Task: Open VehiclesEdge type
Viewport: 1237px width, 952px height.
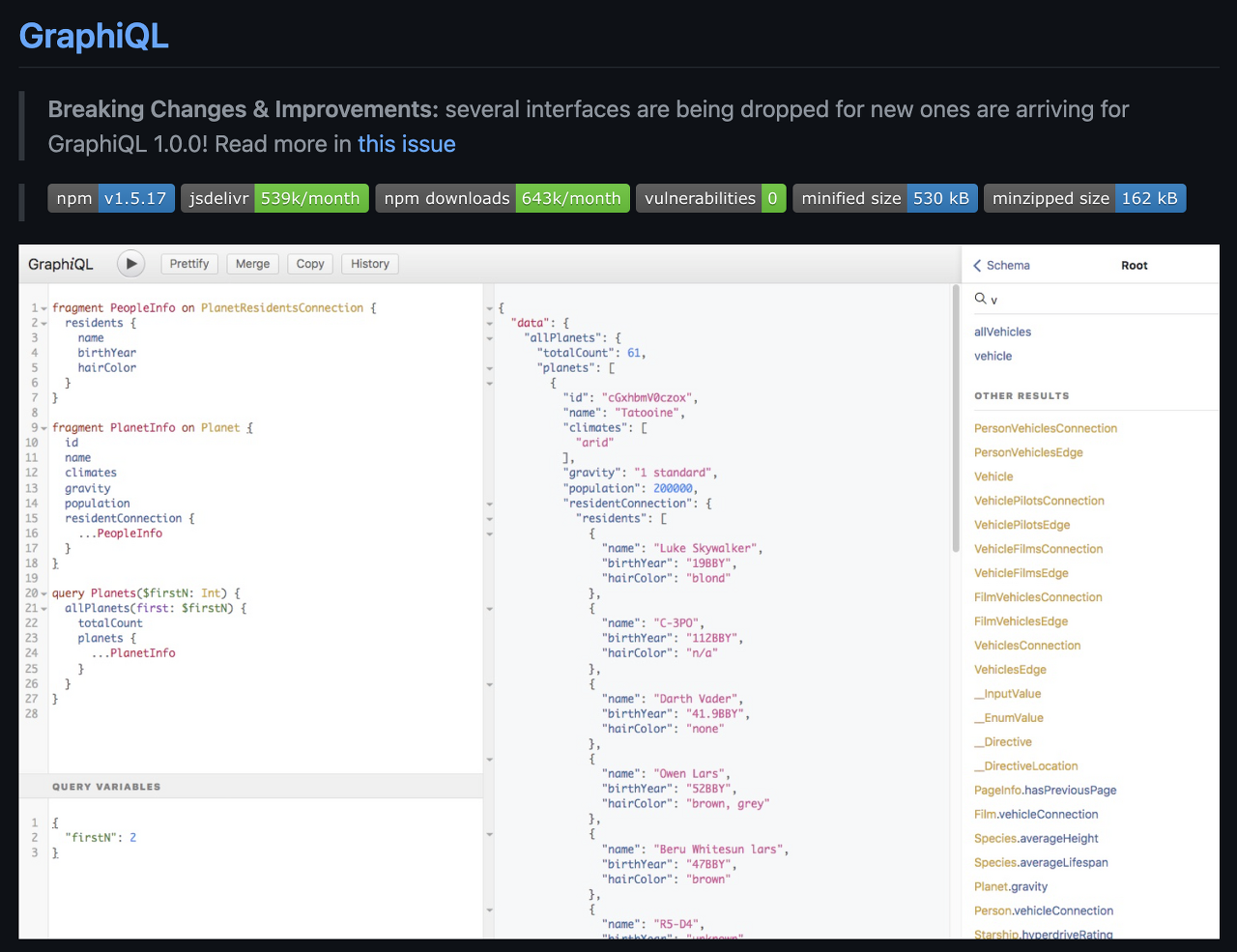Action: [1010, 670]
